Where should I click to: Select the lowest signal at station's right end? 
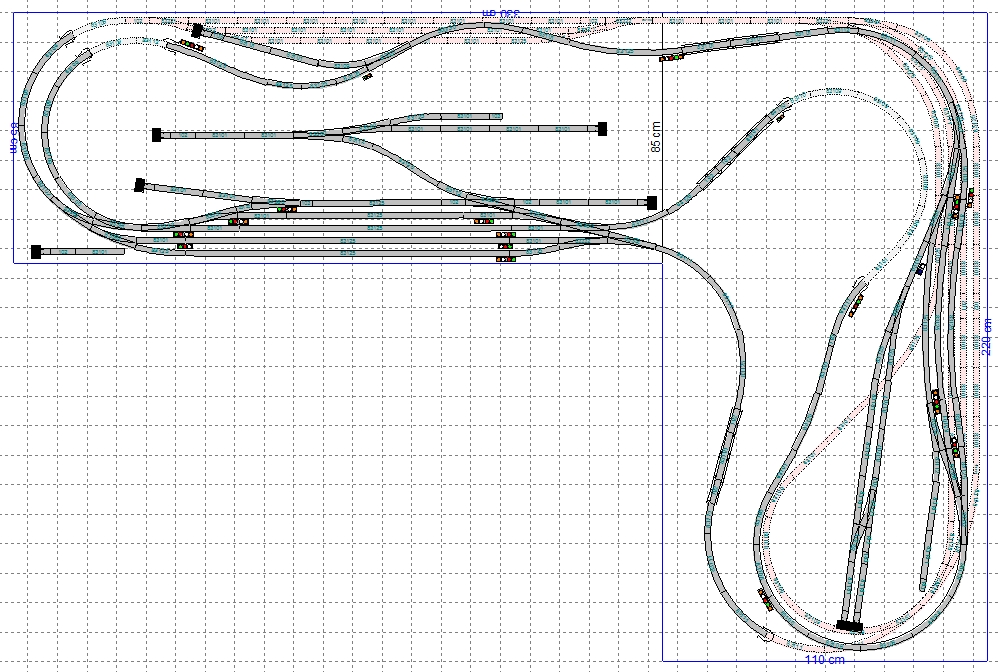505,259
